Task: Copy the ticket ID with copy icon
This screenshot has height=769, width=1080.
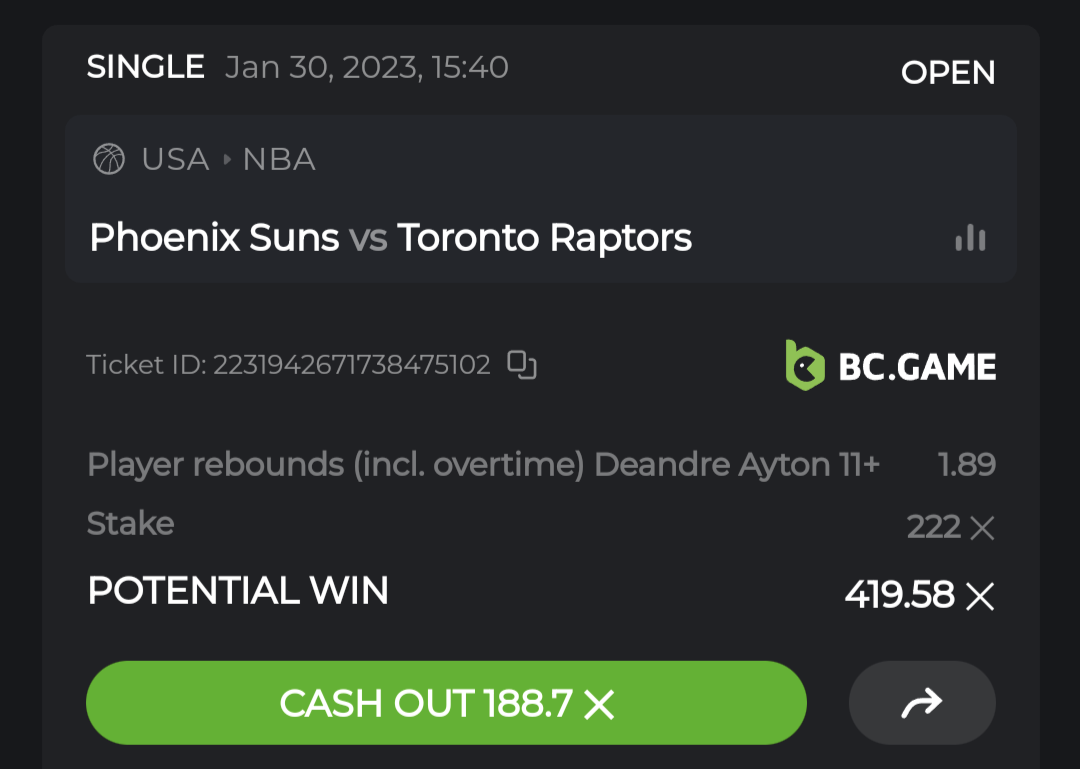Action: 522,365
